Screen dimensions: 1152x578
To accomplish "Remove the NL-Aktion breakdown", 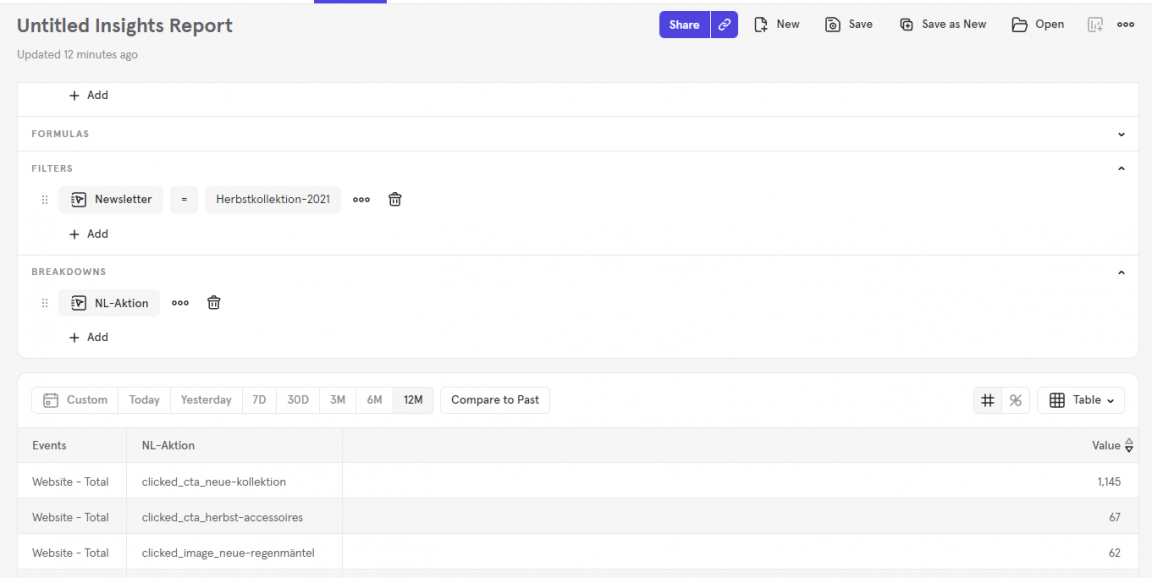I will (213, 302).
